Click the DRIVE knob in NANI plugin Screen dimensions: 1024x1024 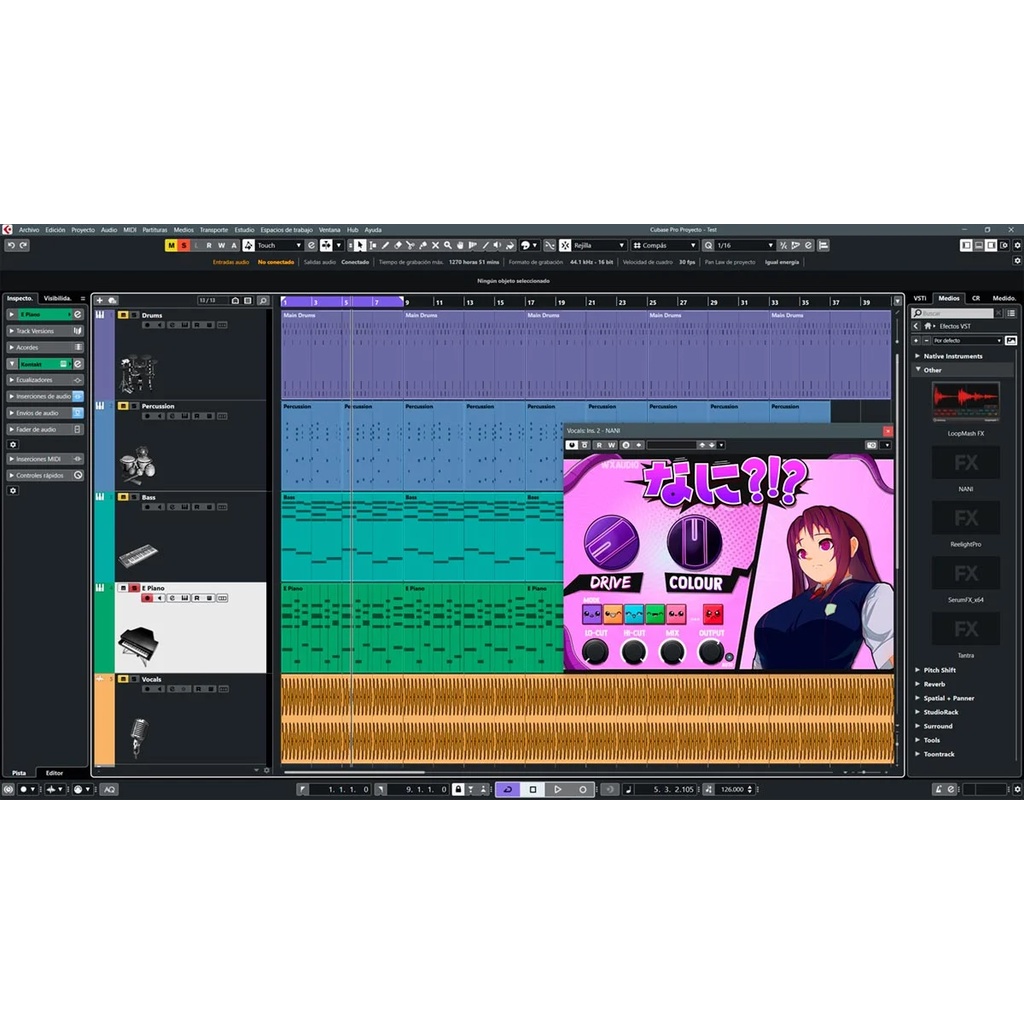(611, 541)
